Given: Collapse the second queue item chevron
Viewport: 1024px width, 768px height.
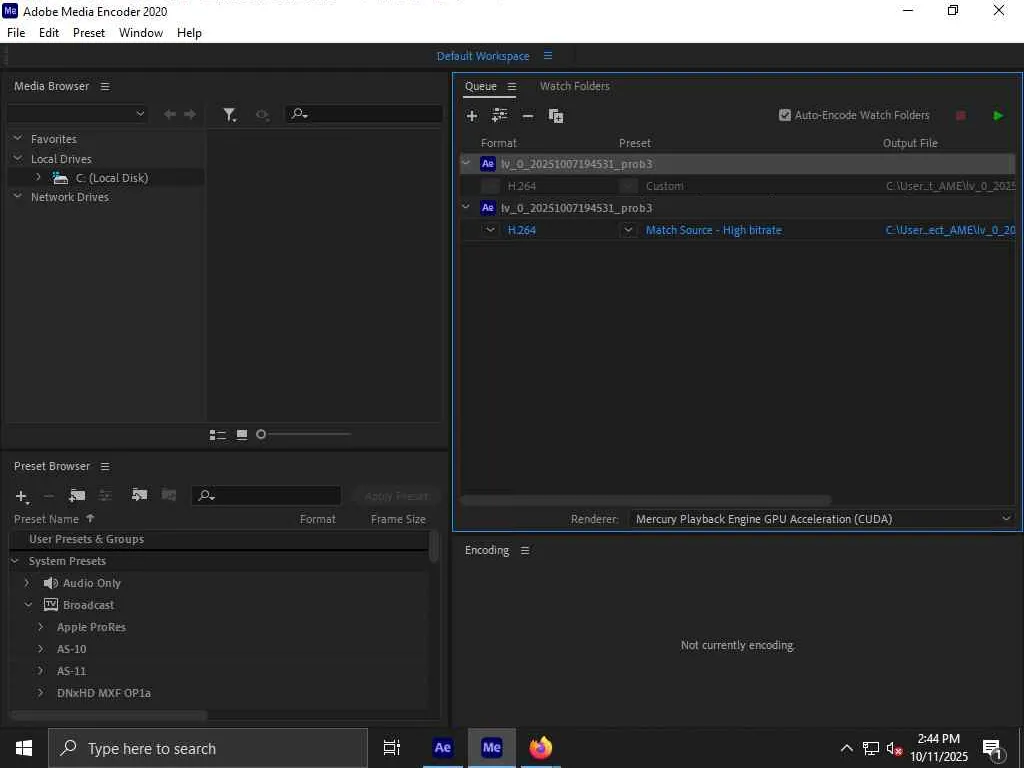Looking at the screenshot, I should point(466,207).
